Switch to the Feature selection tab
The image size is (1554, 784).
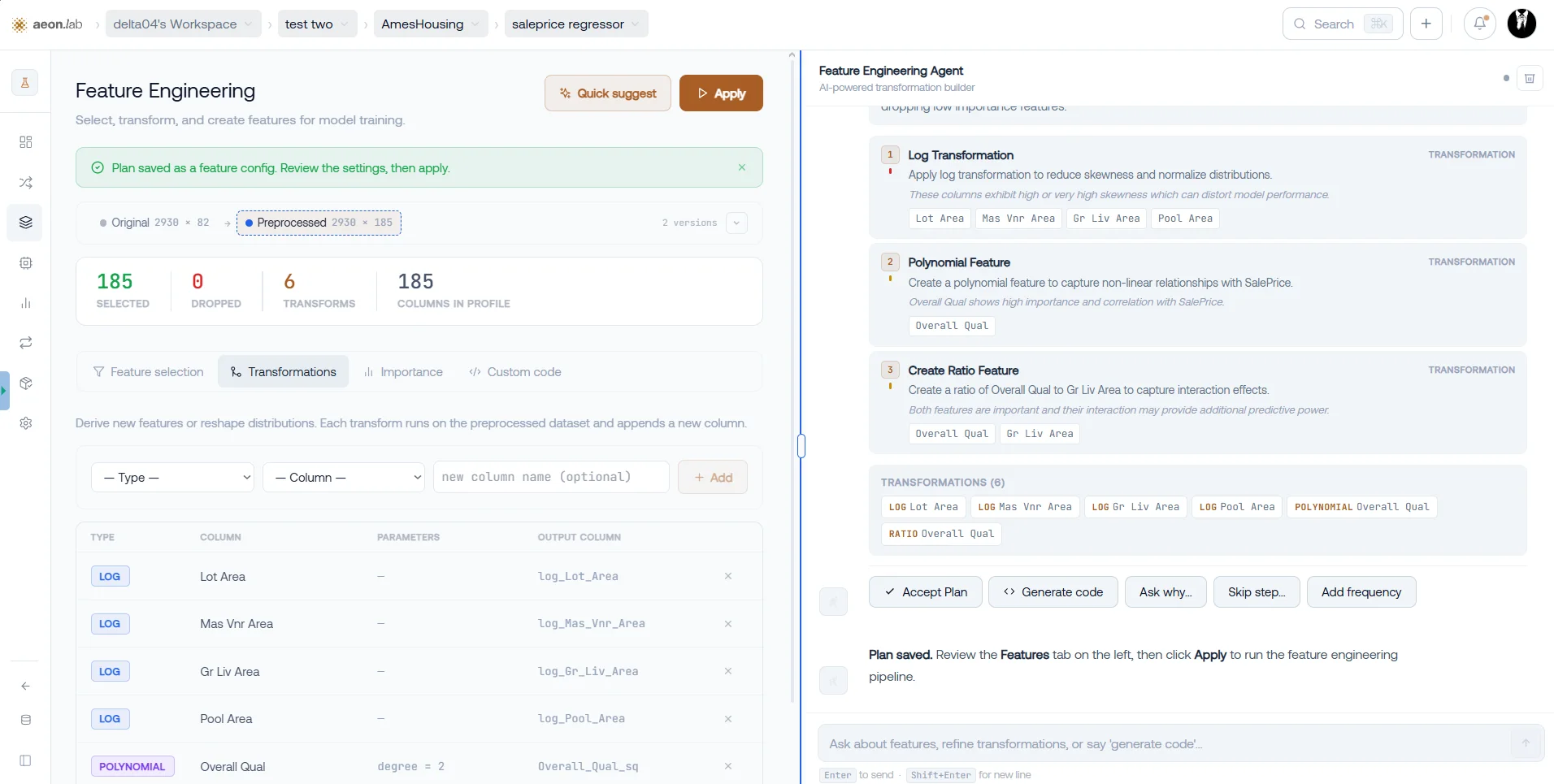click(148, 371)
